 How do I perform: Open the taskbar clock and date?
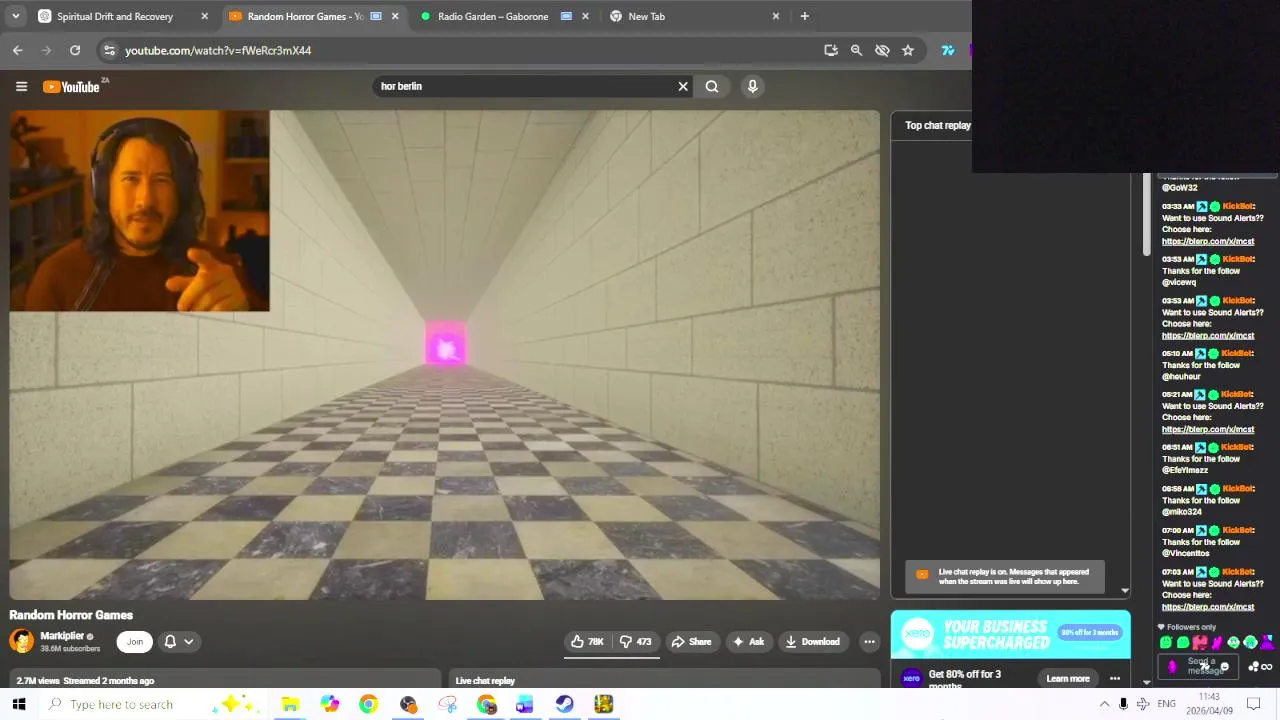click(x=1210, y=704)
